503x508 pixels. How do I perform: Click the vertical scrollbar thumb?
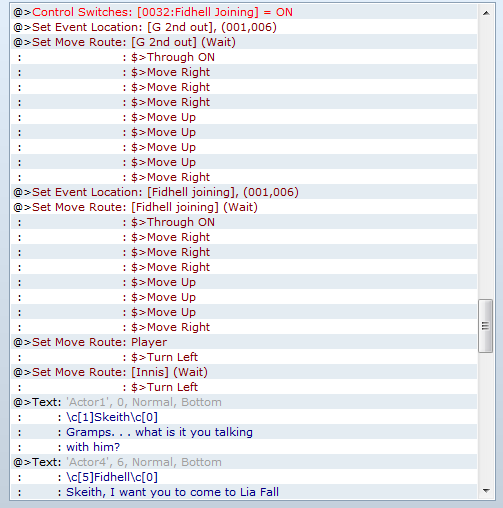[x=485, y=326]
